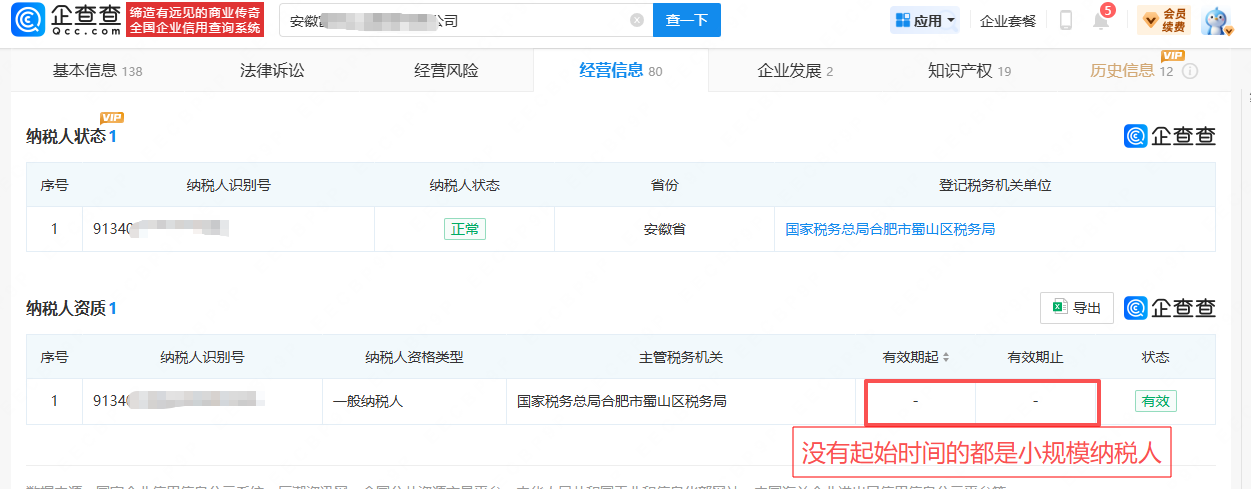Image resolution: width=1251 pixels, height=489 pixels.
Task: Select the 经营风险 tab
Action: [x=446, y=71]
